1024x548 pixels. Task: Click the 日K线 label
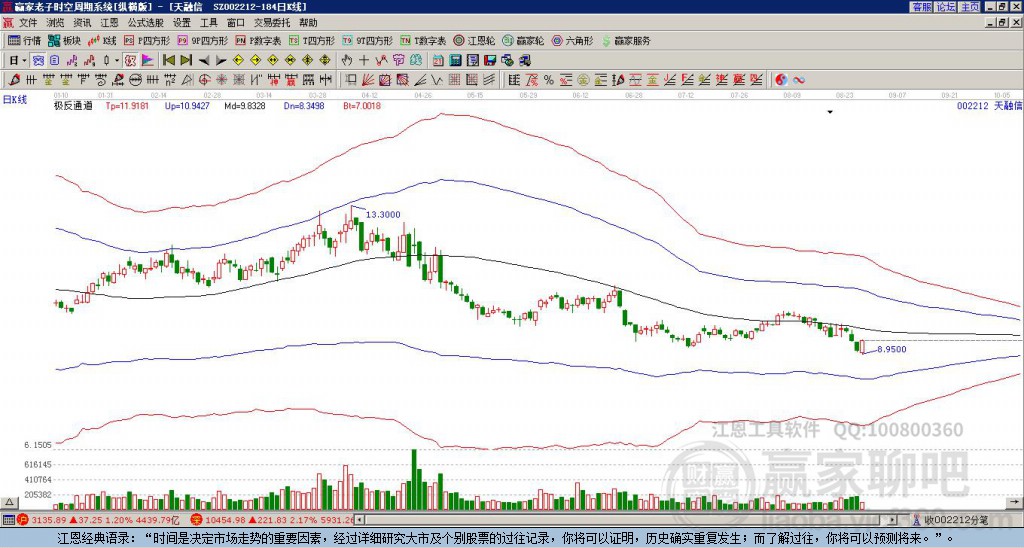click(15, 99)
